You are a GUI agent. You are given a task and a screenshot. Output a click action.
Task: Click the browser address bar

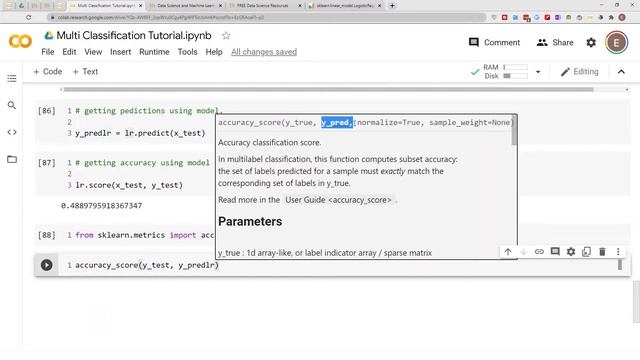point(265,18)
